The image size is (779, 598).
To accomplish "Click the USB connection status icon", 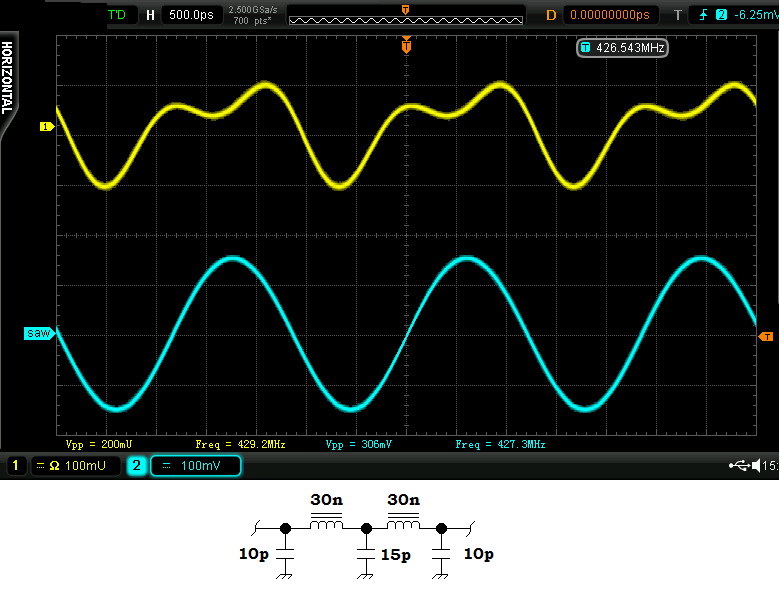I will click(739, 465).
